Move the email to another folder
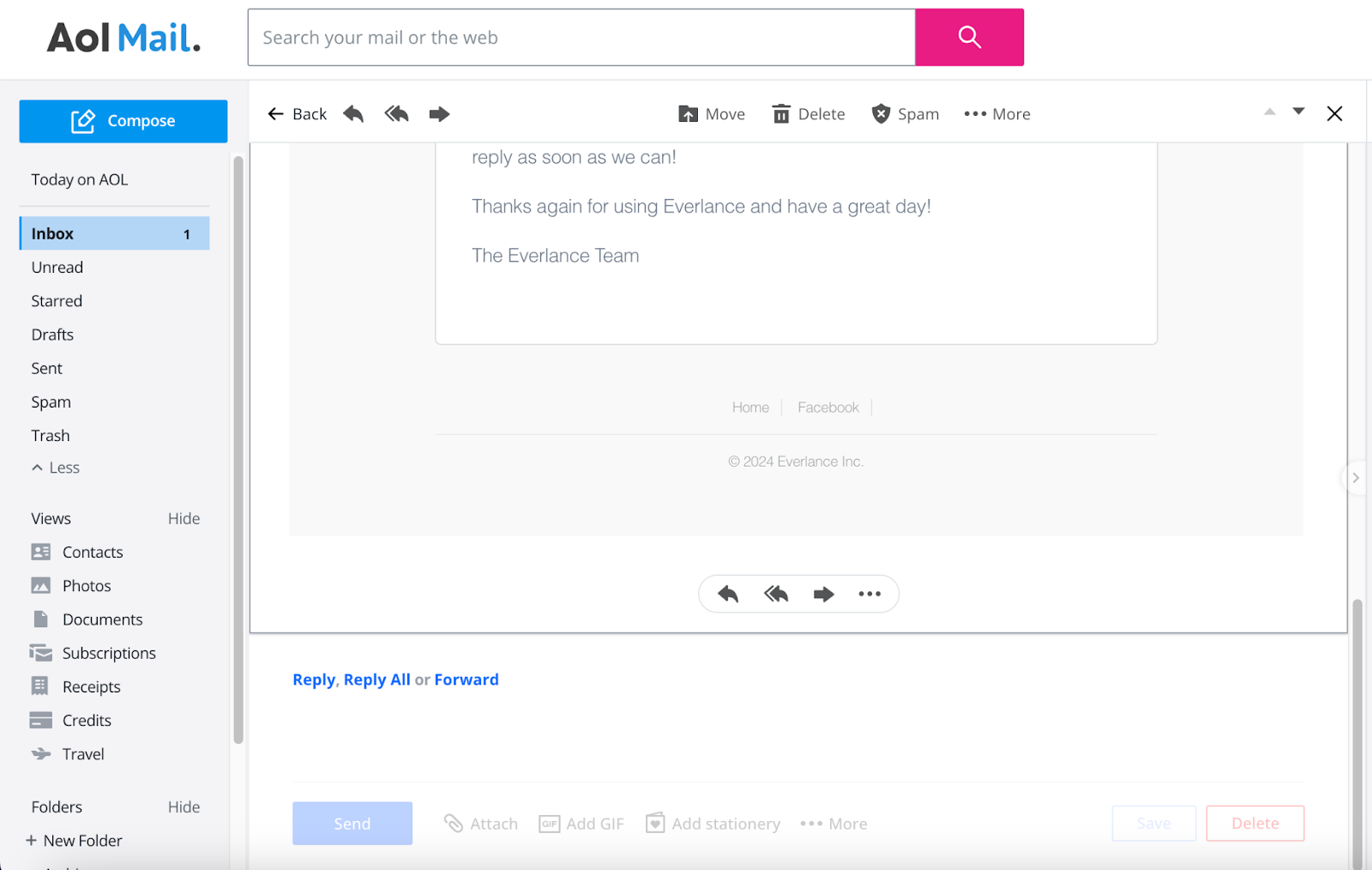The width and height of the screenshot is (1372, 870). (711, 114)
